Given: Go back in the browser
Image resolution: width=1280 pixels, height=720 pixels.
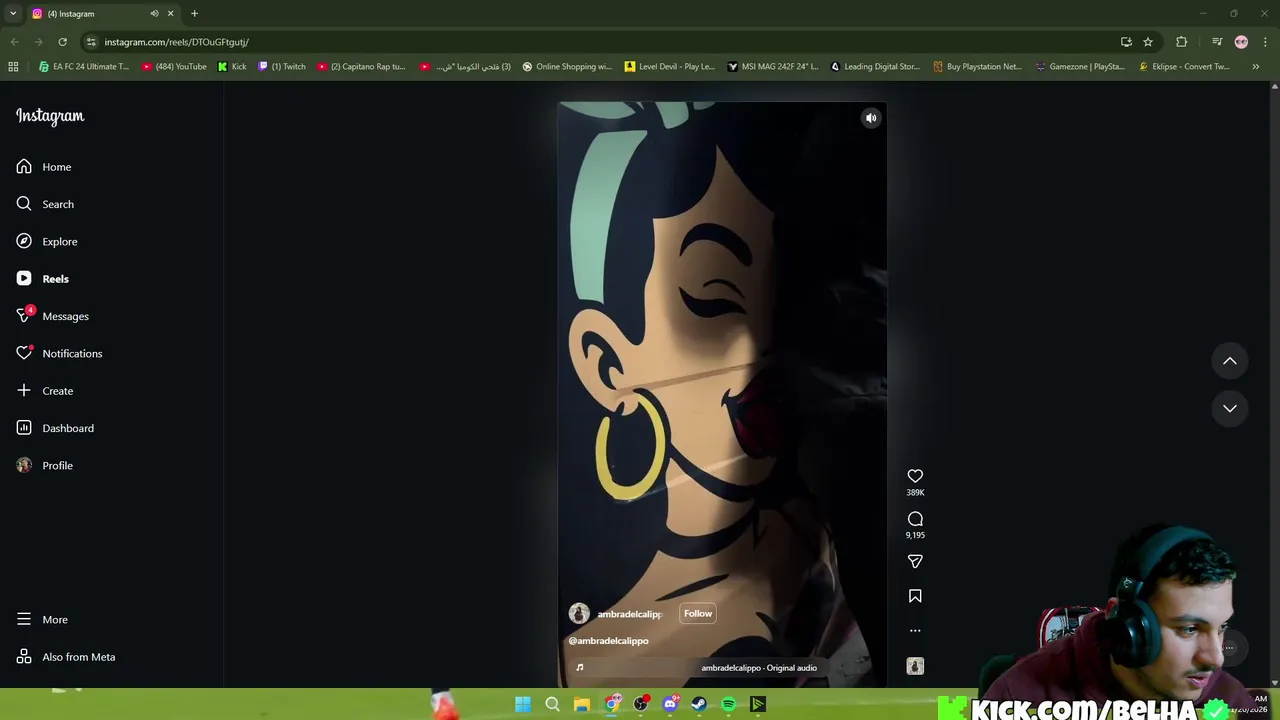Looking at the screenshot, I should tap(14, 42).
